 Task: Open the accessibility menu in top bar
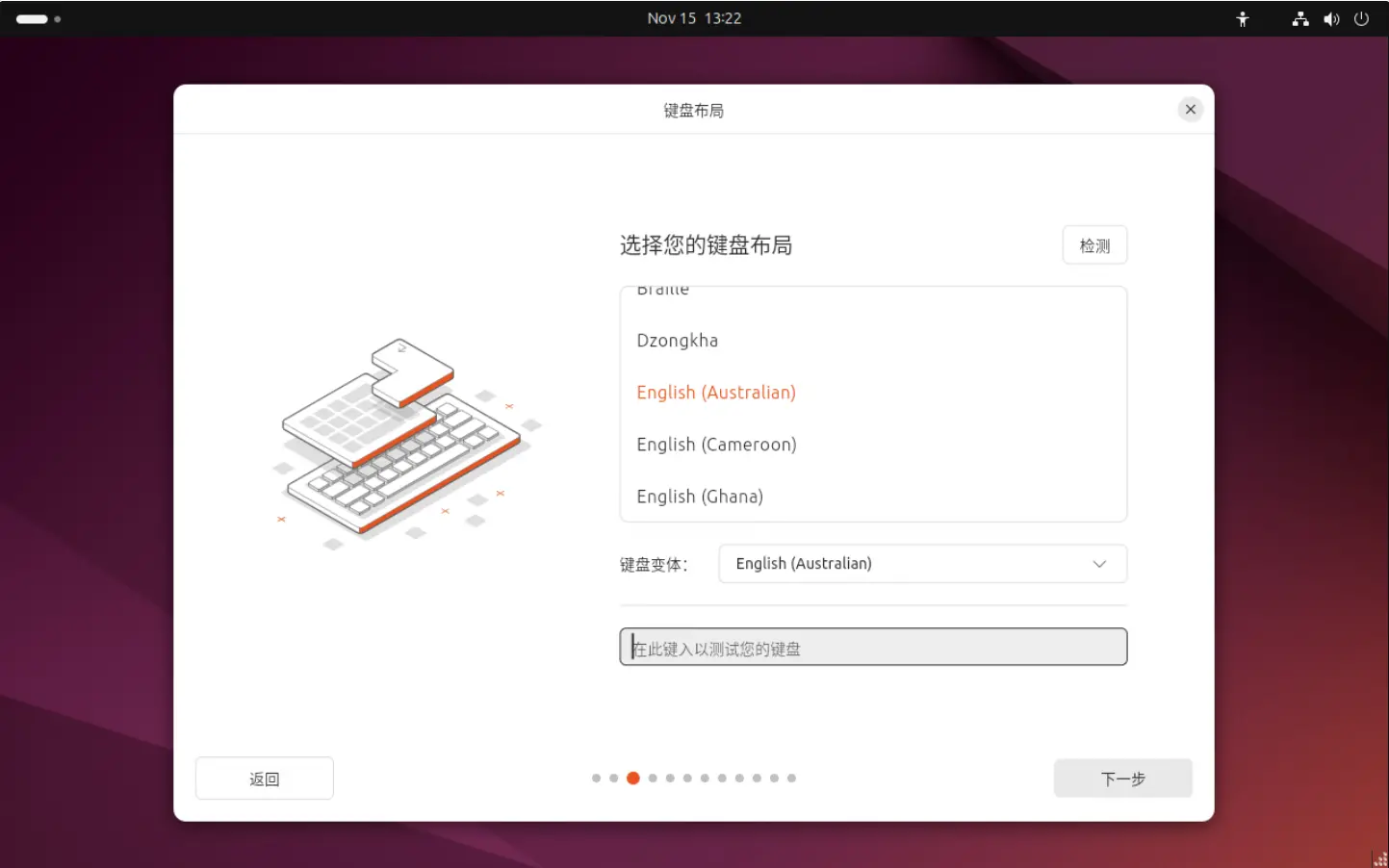[1242, 18]
